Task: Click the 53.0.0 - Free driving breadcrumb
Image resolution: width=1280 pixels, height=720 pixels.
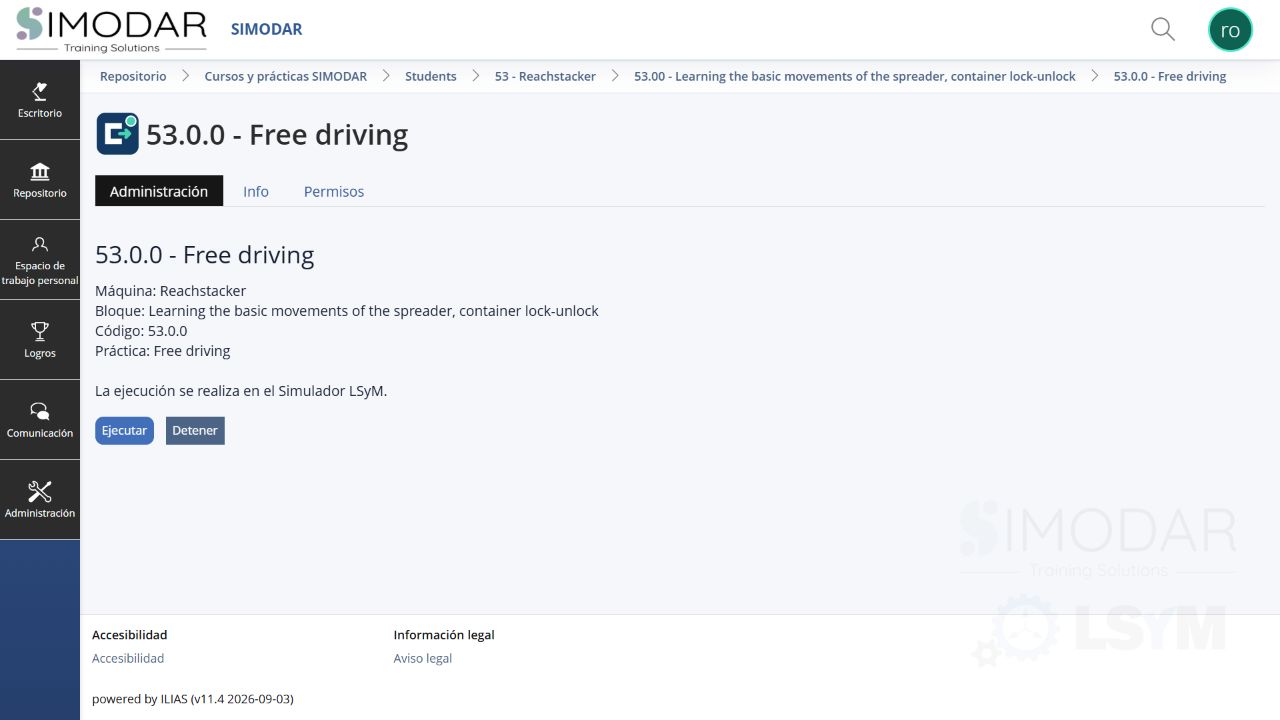Action: click(1170, 76)
